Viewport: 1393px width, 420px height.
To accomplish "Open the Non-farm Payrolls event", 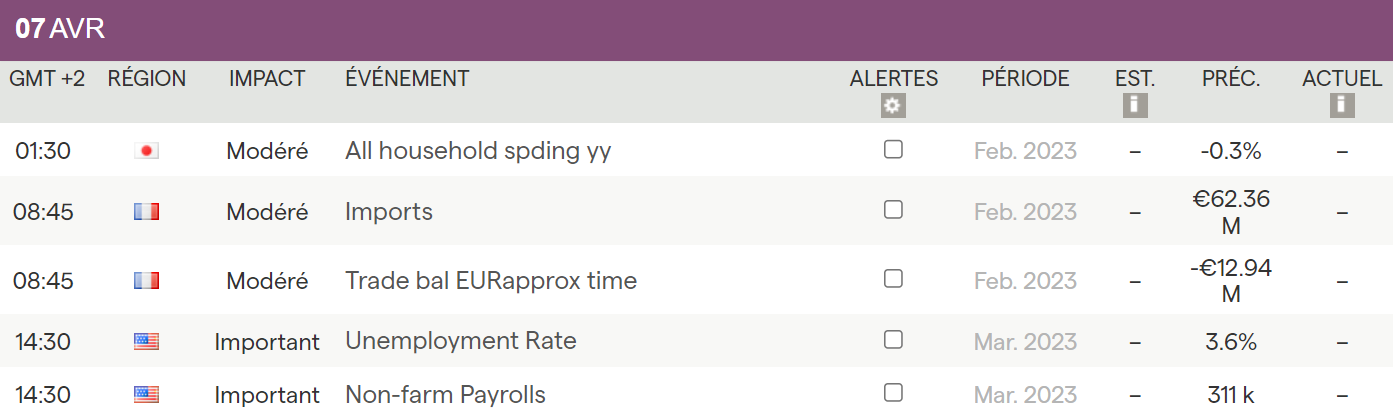I will 445,395.
